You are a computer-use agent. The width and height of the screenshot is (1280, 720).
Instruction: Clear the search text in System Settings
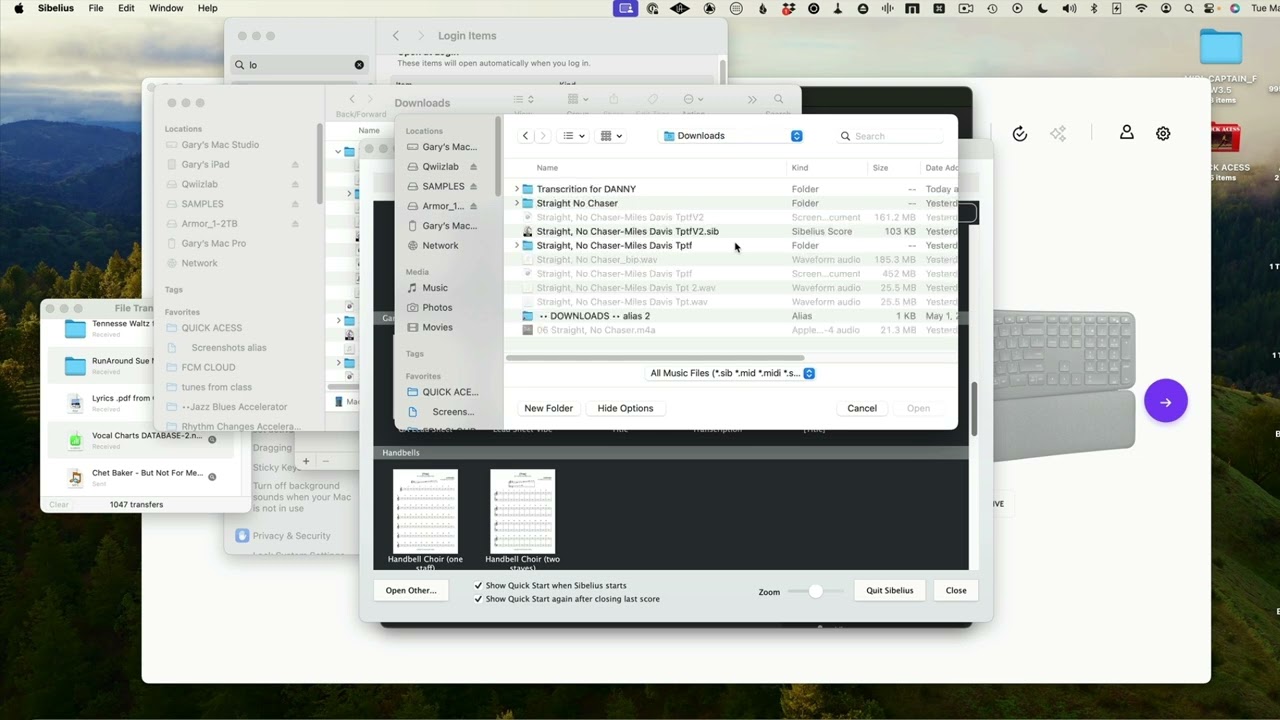359,65
